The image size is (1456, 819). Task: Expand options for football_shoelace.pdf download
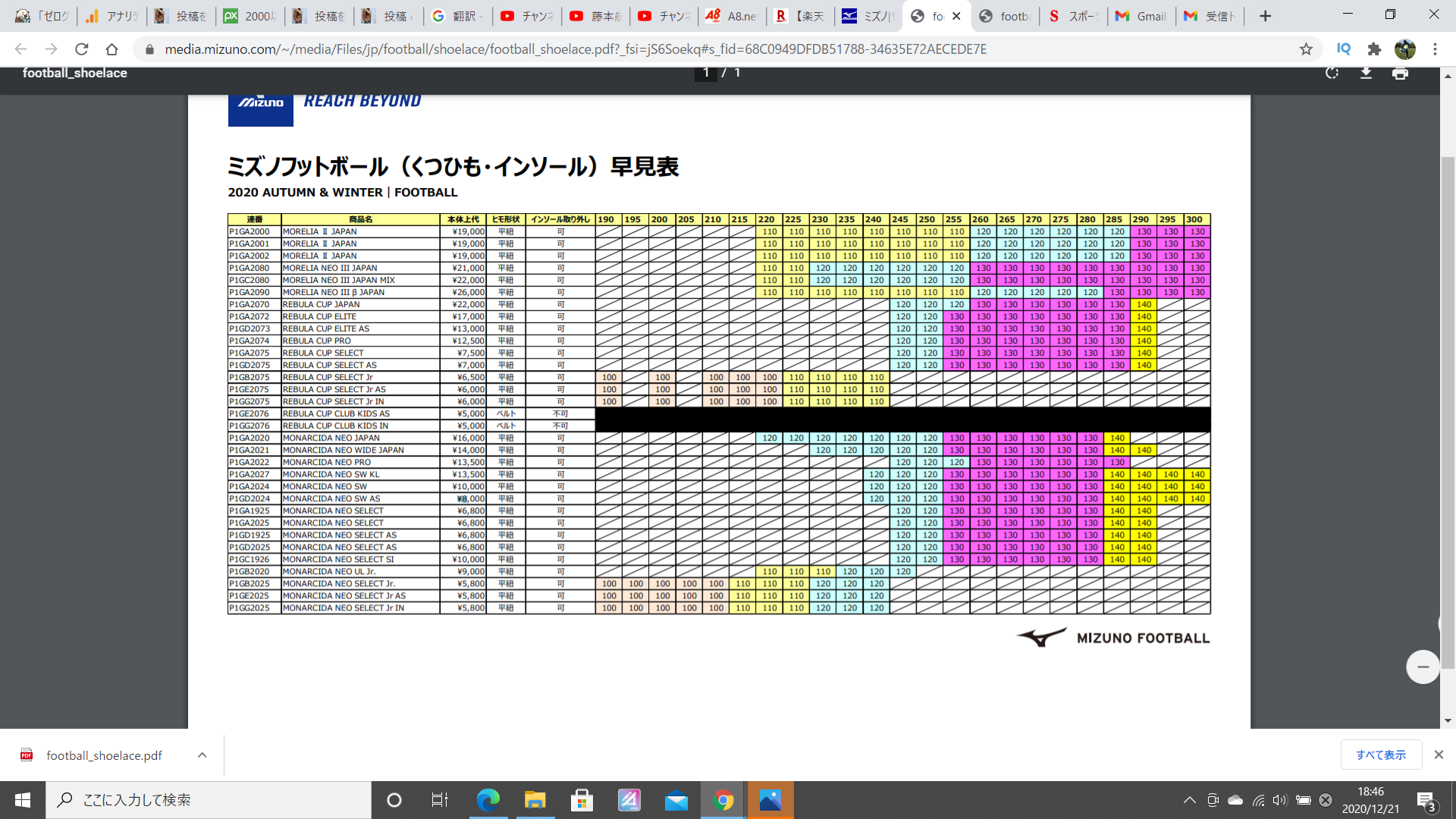[202, 755]
